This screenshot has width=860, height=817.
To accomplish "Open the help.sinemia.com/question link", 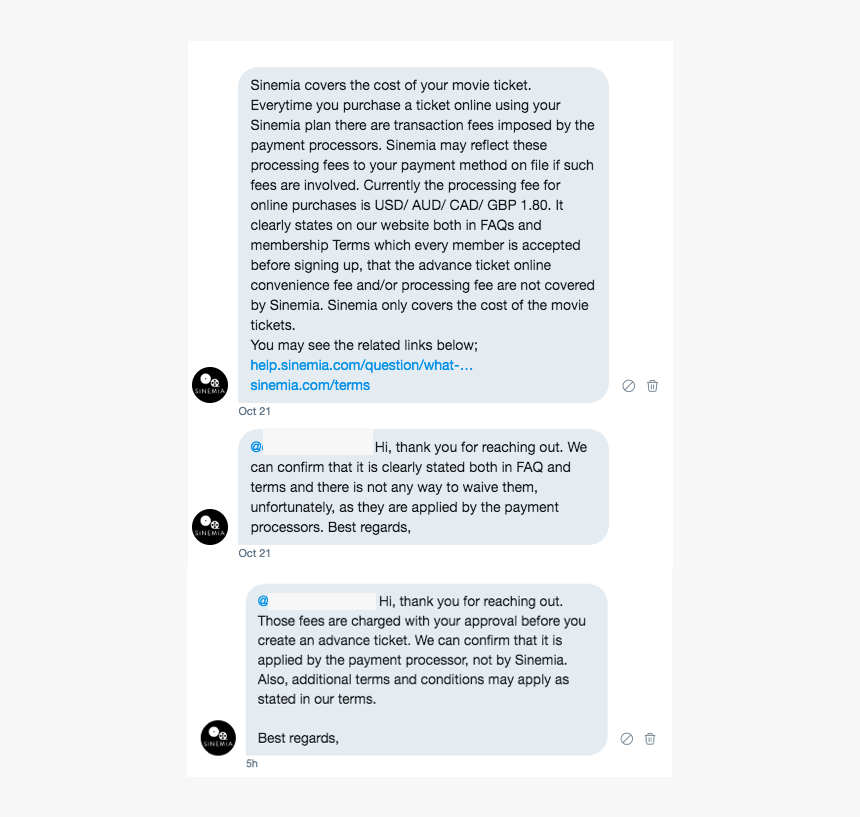I will point(362,365).
